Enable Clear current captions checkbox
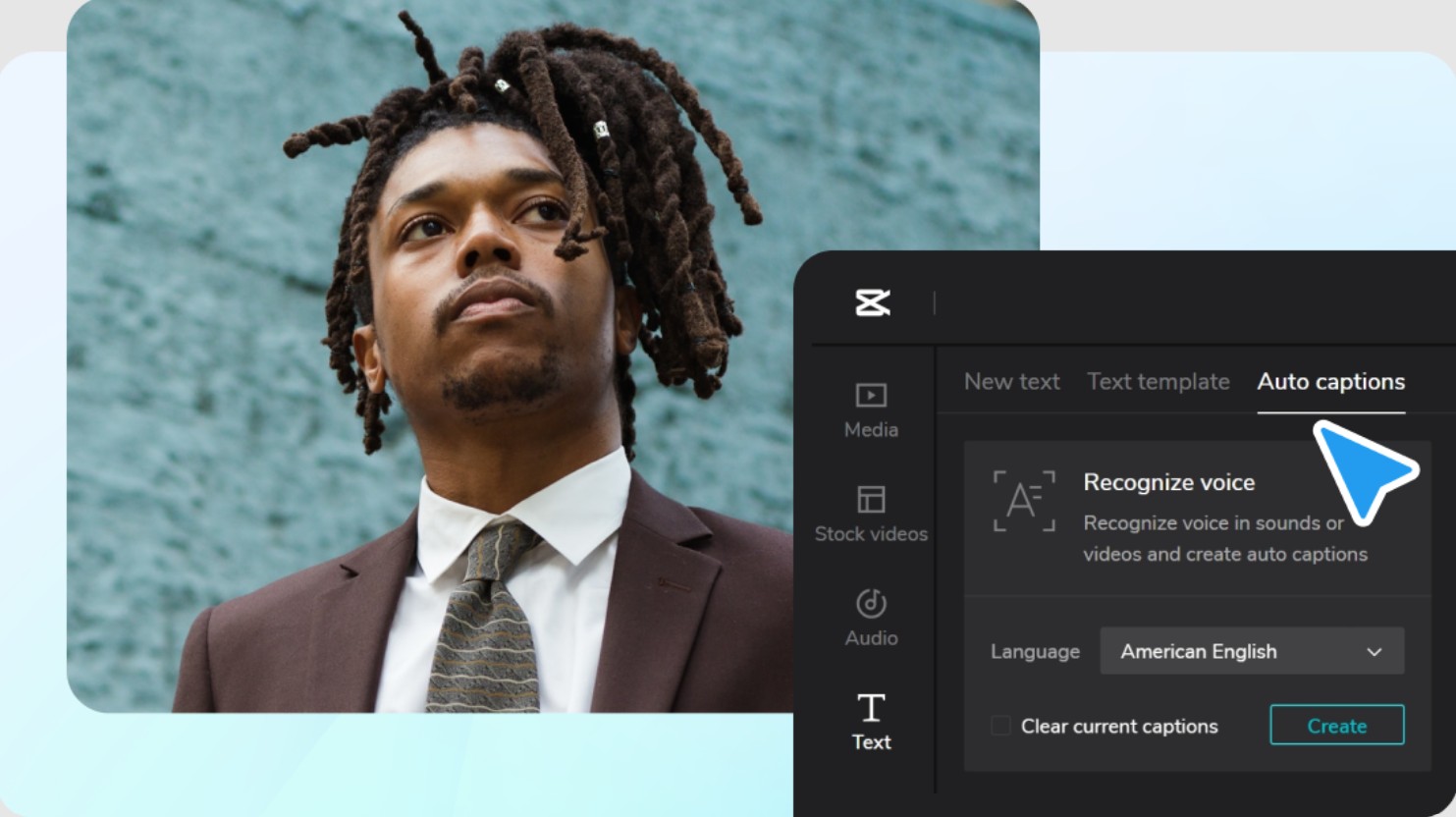This screenshot has height=817, width=1456. [1000, 726]
